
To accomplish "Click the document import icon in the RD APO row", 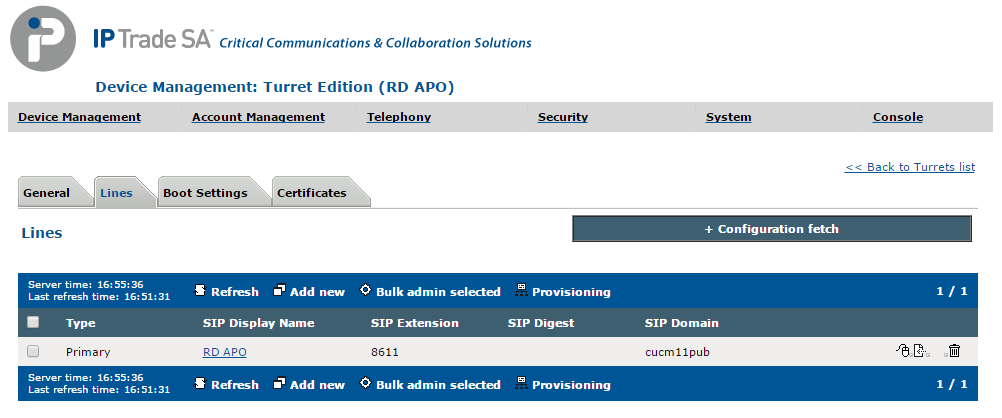I will [920, 351].
